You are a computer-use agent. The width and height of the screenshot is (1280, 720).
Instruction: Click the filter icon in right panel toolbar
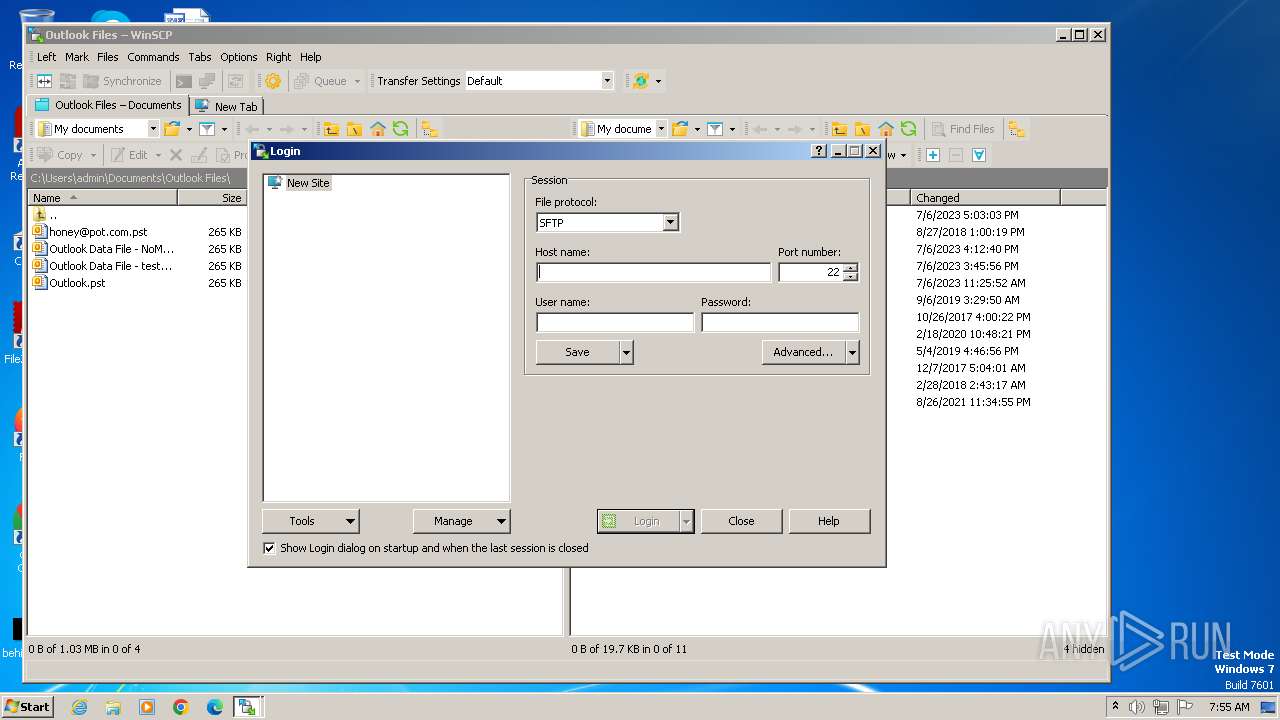(x=715, y=129)
